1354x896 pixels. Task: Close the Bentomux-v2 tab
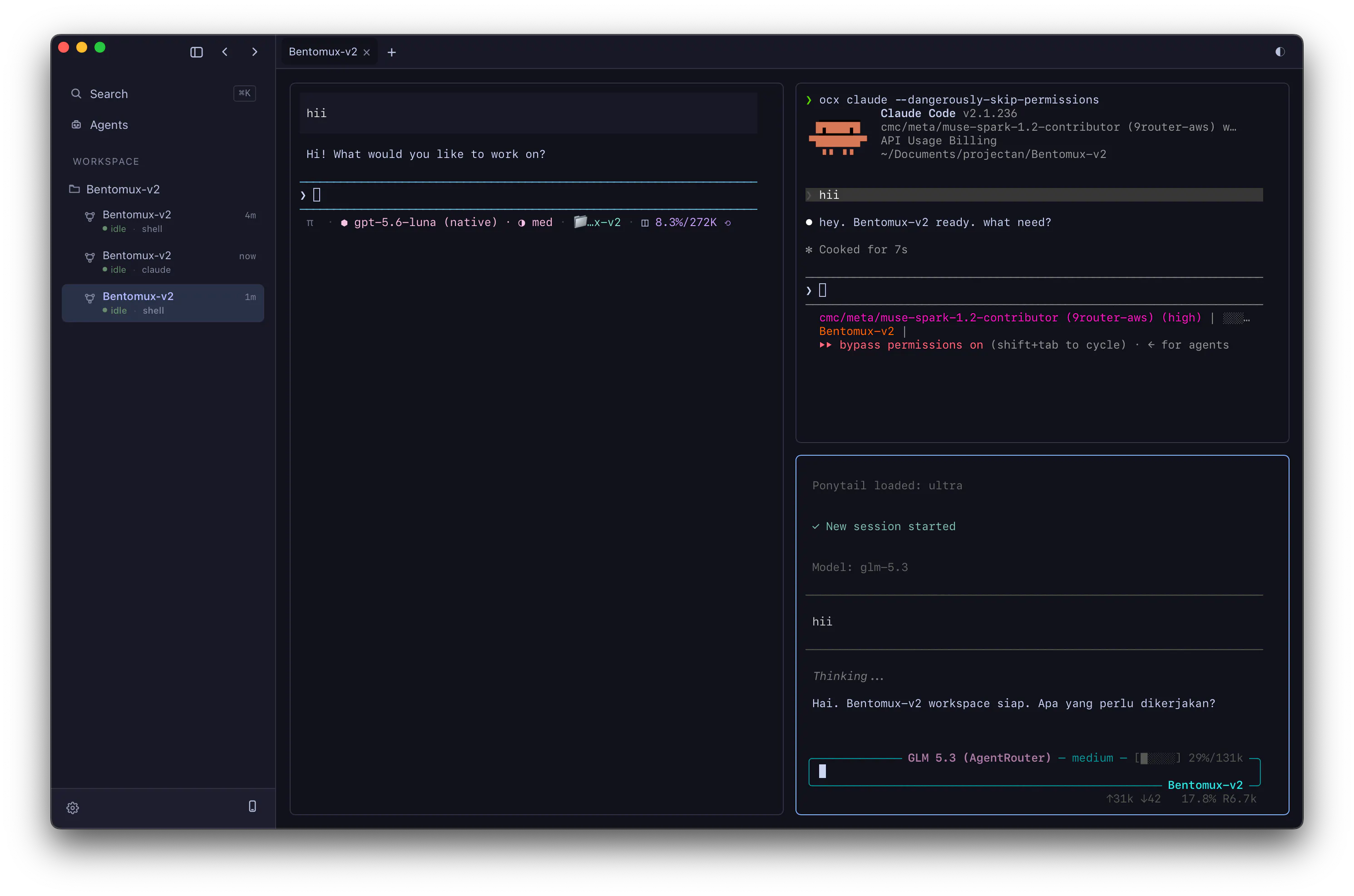coord(366,53)
